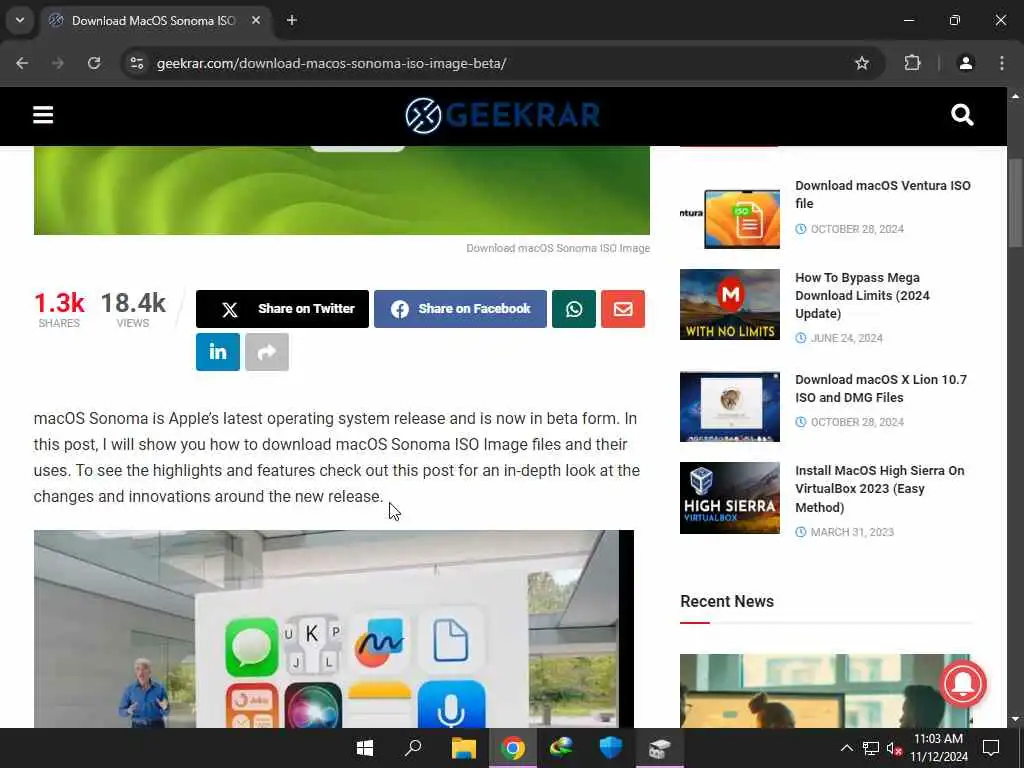Click the 'Download macOS Sonoma ISO Image' caption

click(558, 248)
